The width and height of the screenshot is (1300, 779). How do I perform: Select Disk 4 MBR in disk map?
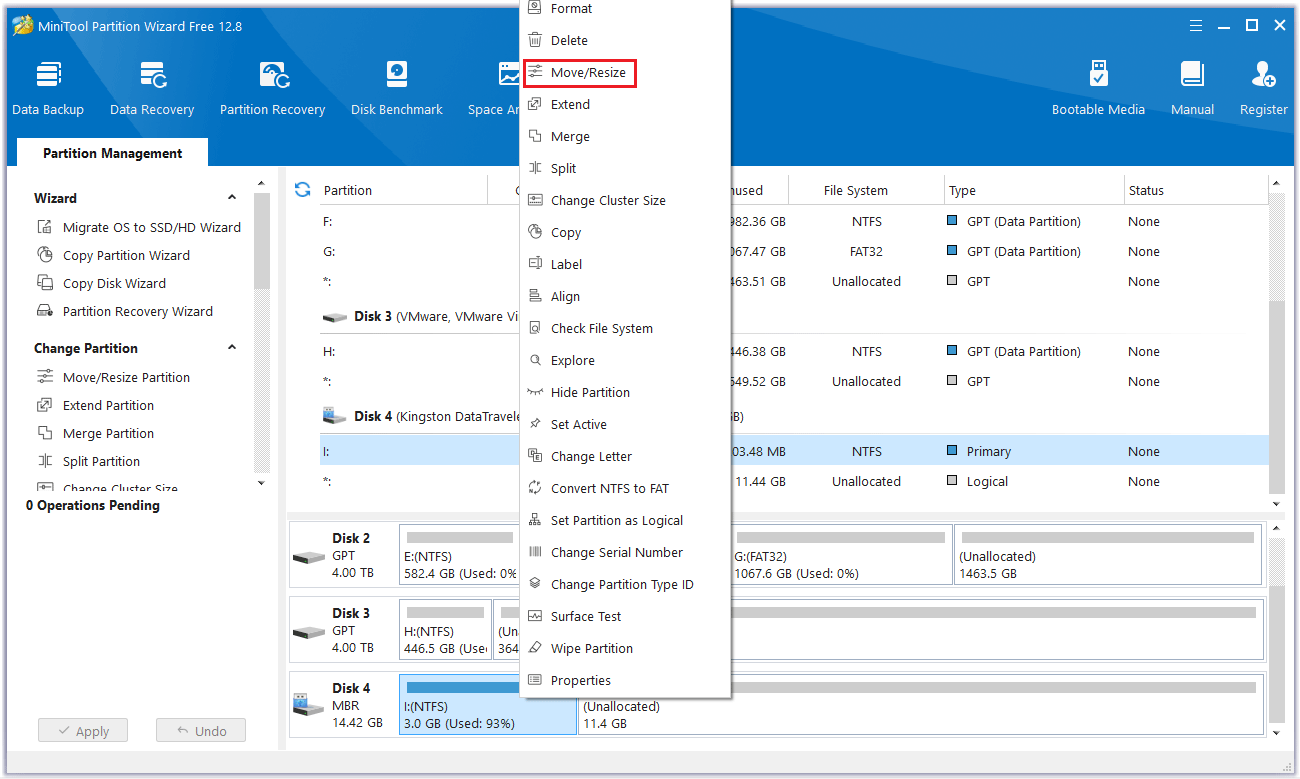pyautogui.click(x=344, y=705)
